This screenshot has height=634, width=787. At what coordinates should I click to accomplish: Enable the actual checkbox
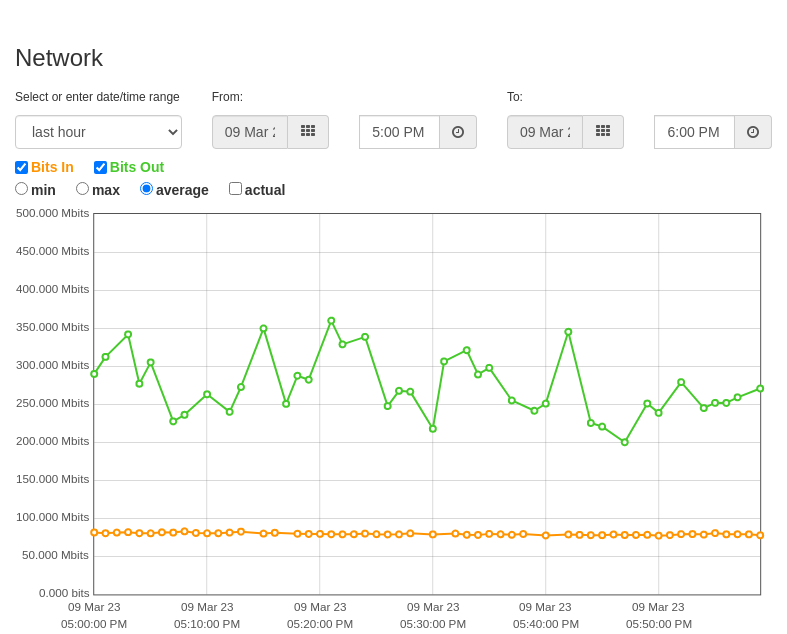235,189
